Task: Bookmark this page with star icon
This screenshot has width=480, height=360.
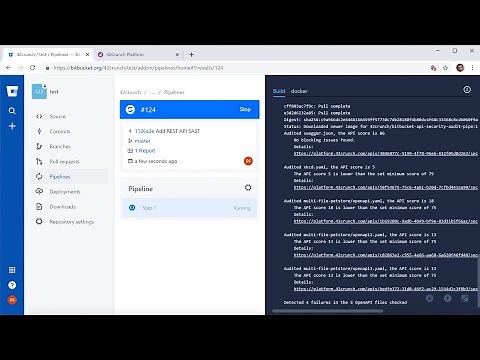Action: click(445, 68)
